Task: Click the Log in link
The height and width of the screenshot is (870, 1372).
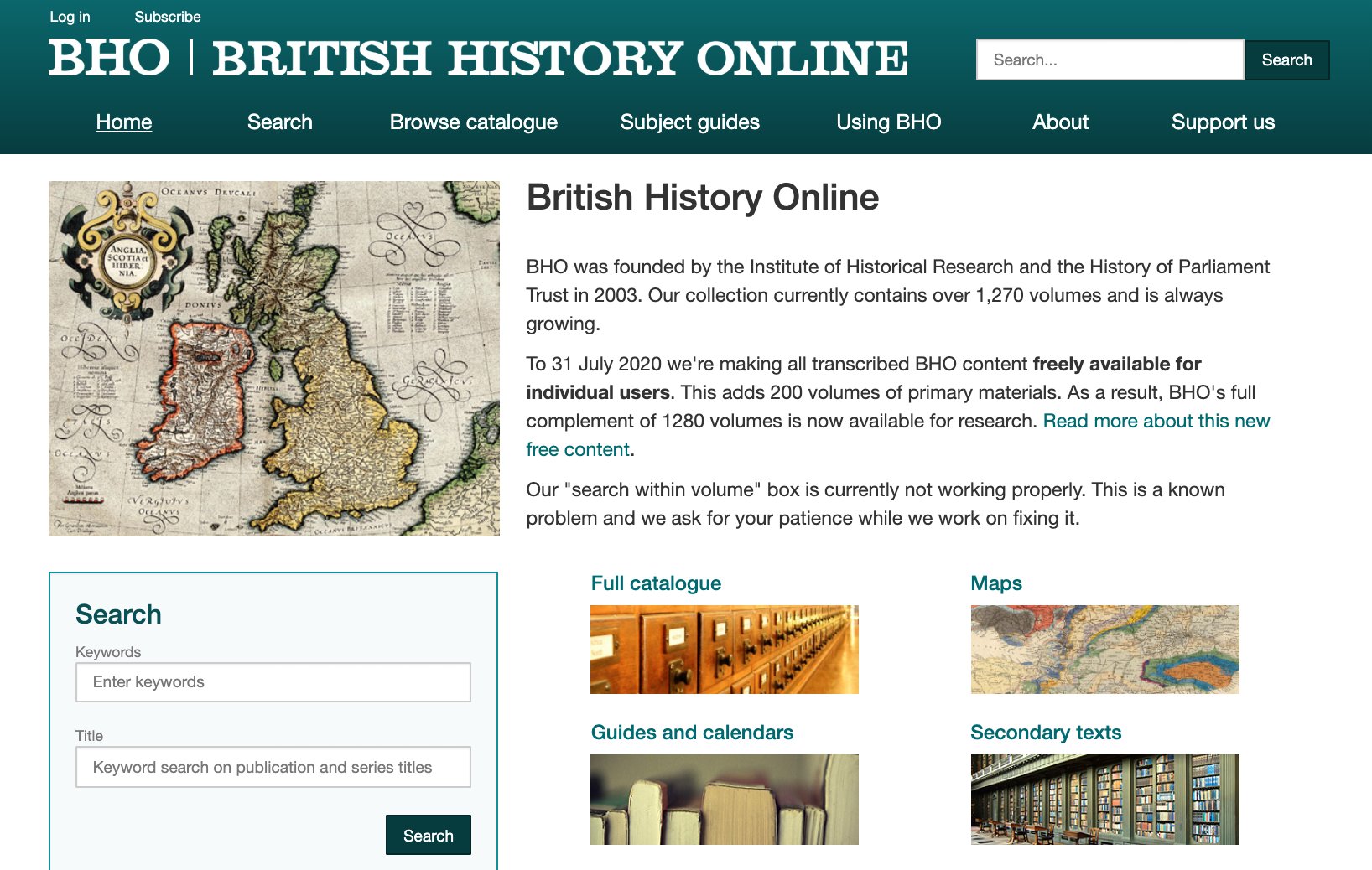Action: pyautogui.click(x=70, y=17)
